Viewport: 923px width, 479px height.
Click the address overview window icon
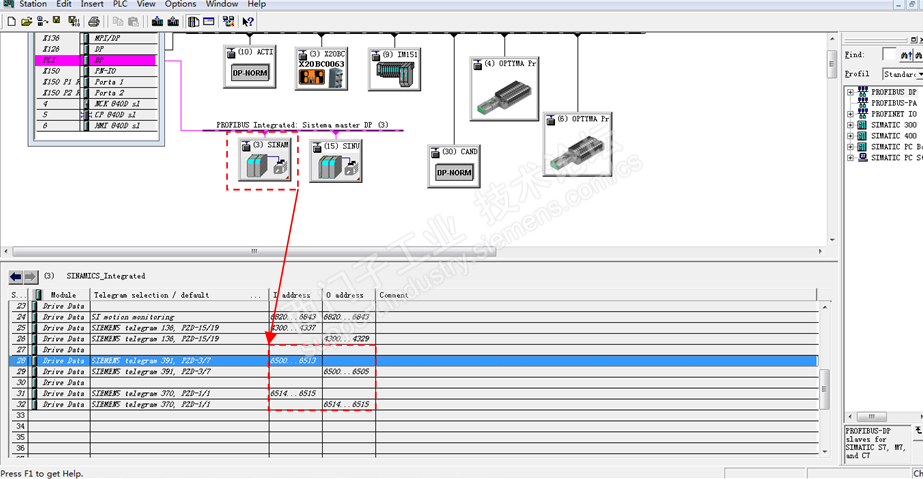pyautogui.click(x=209, y=22)
